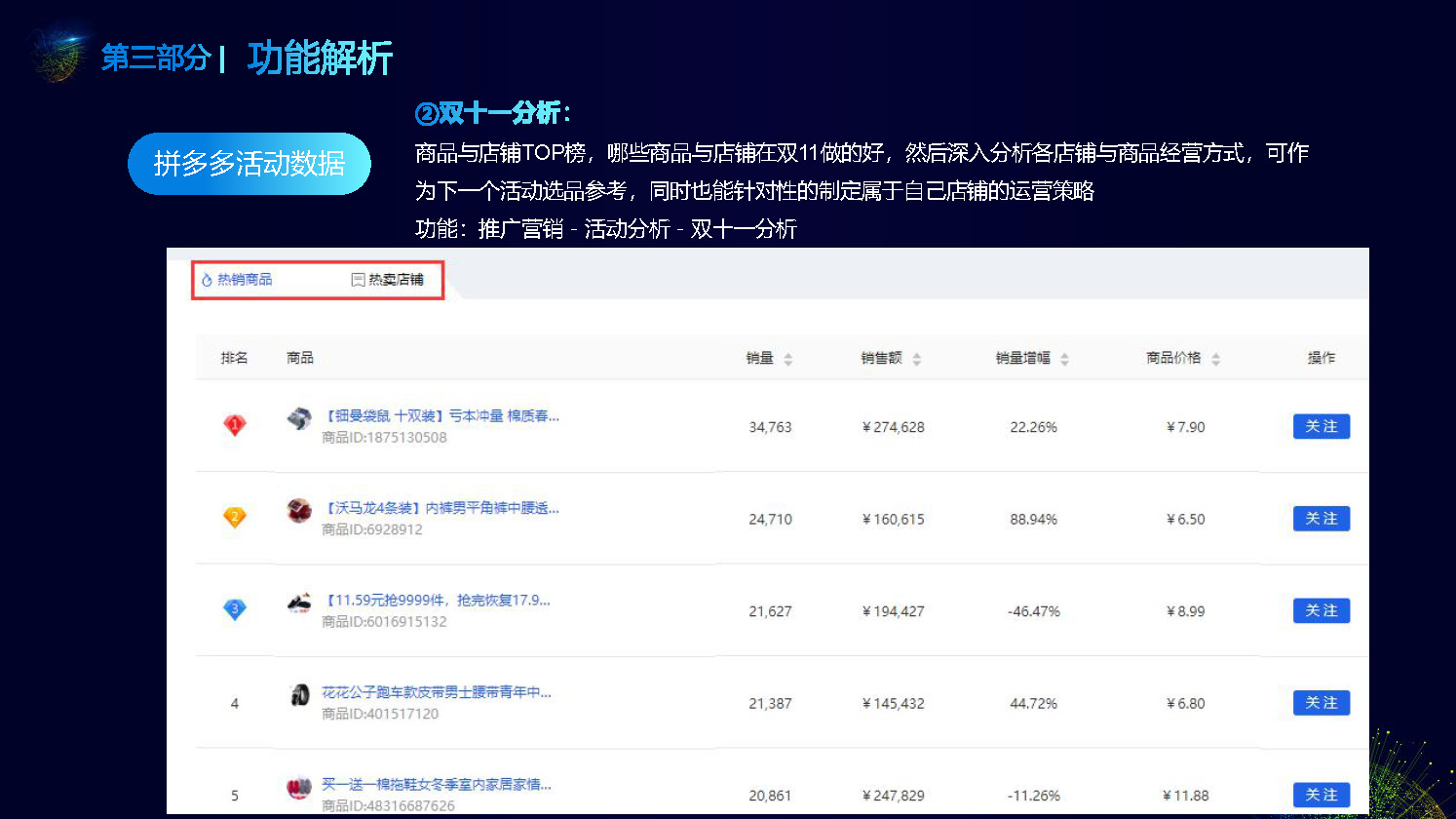Click growth value 44.72%
Viewport: 1456px width, 819px height.
(1033, 704)
